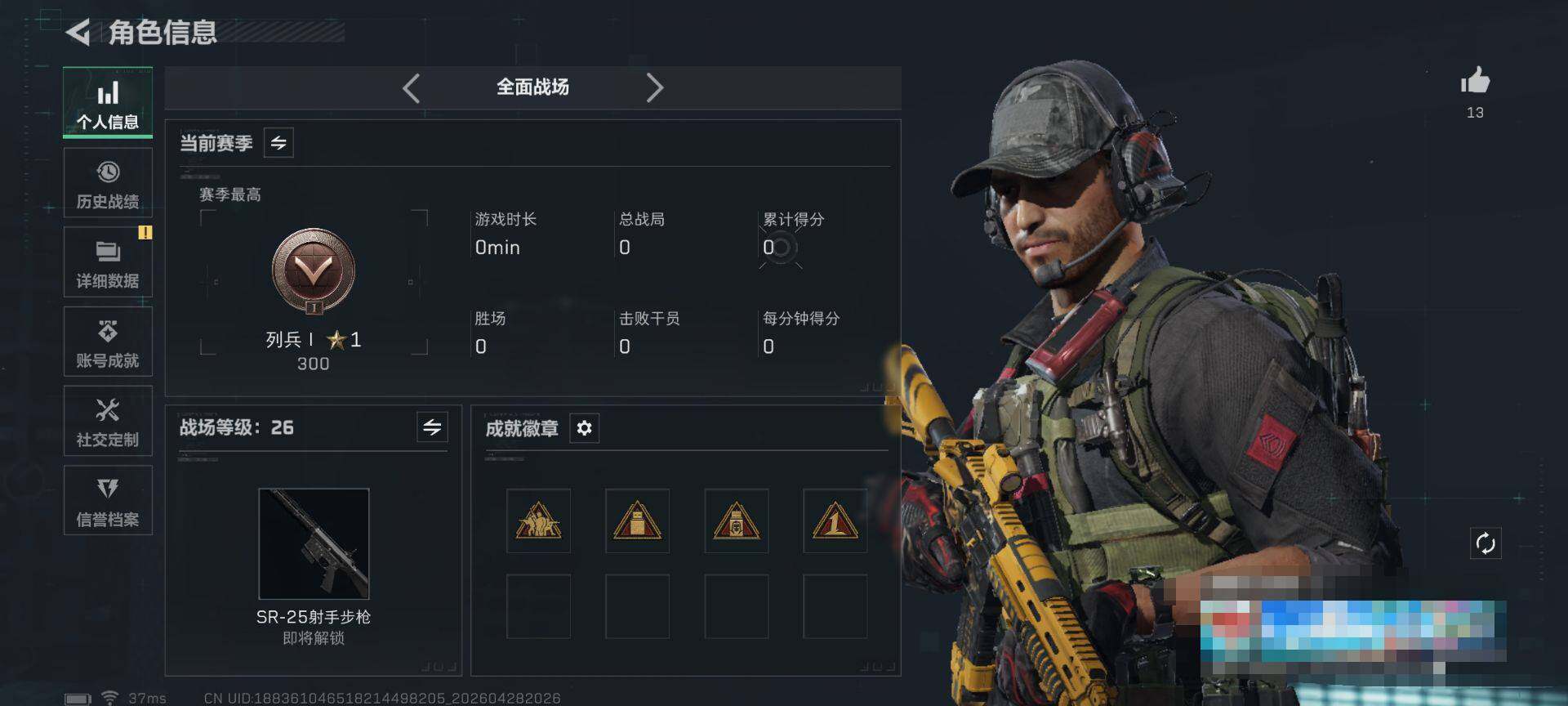Screen dimensions: 1568x706
Task: Click the first empty badge slot
Action: (538, 606)
